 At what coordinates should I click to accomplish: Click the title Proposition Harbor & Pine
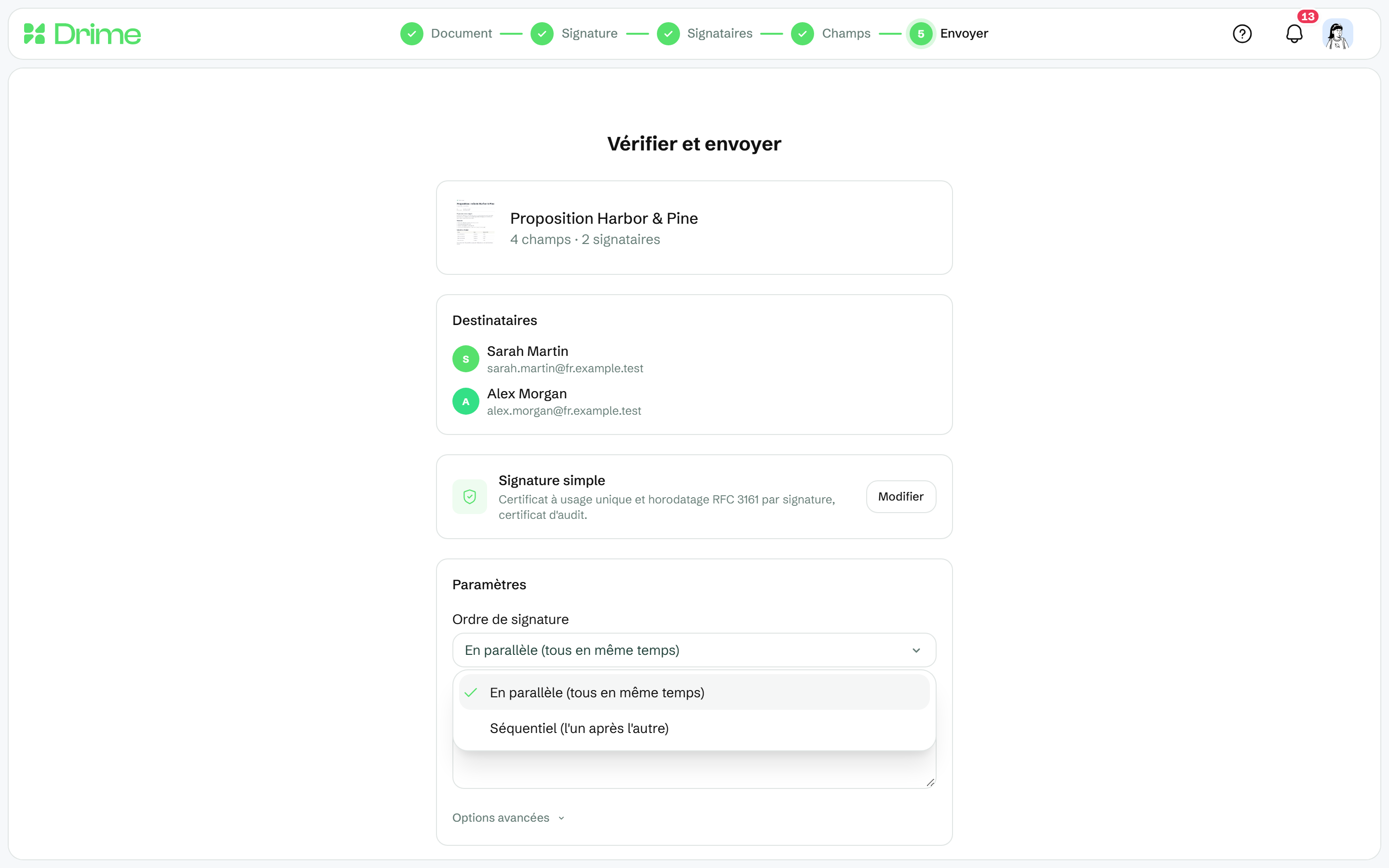pyautogui.click(x=604, y=218)
